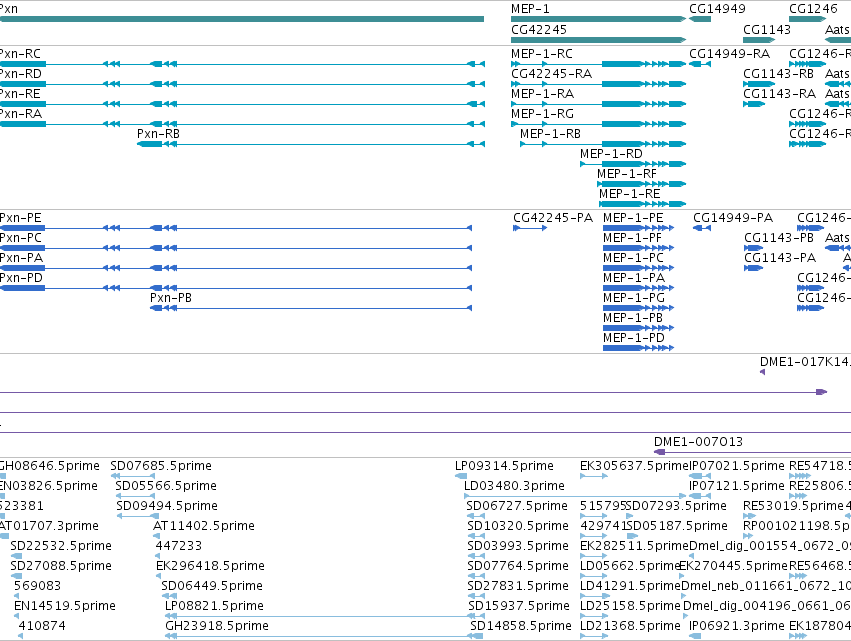This screenshot has width=851, height=641.
Task: Select the SD06727.5prime EST label
Action: coord(517,506)
